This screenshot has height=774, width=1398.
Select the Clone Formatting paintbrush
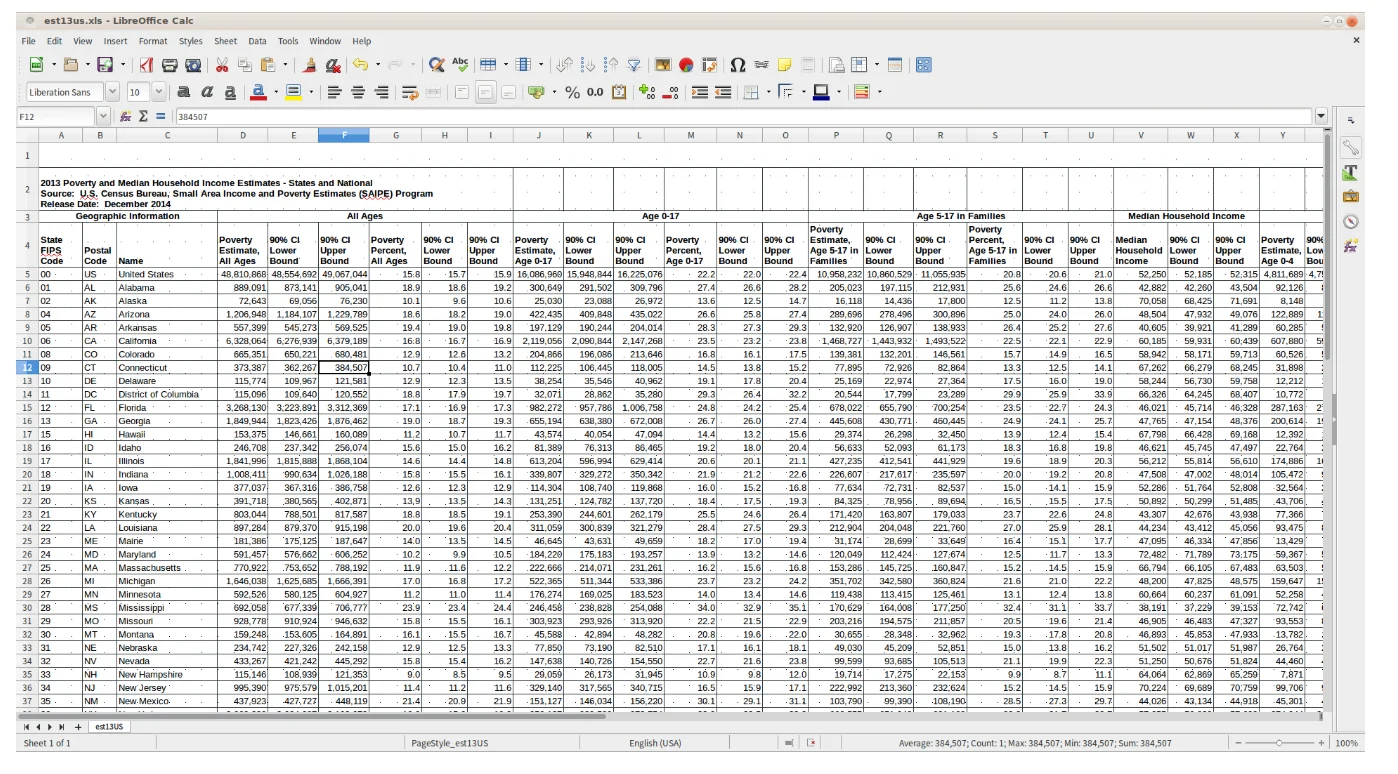coord(310,65)
